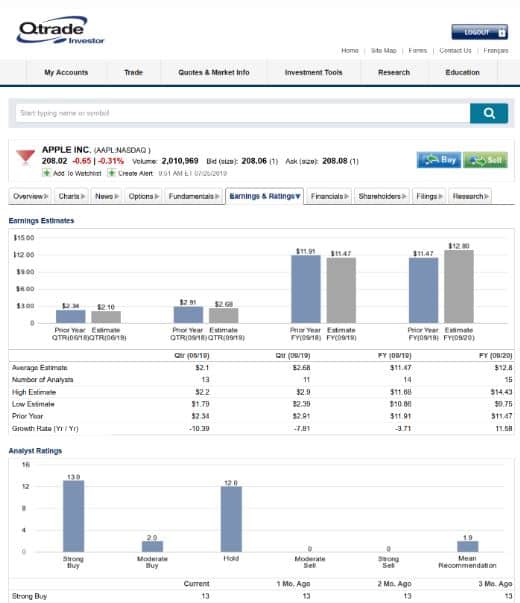This screenshot has width=520, height=603.
Task: Switch to the Research sub-tab
Action: coord(470,196)
